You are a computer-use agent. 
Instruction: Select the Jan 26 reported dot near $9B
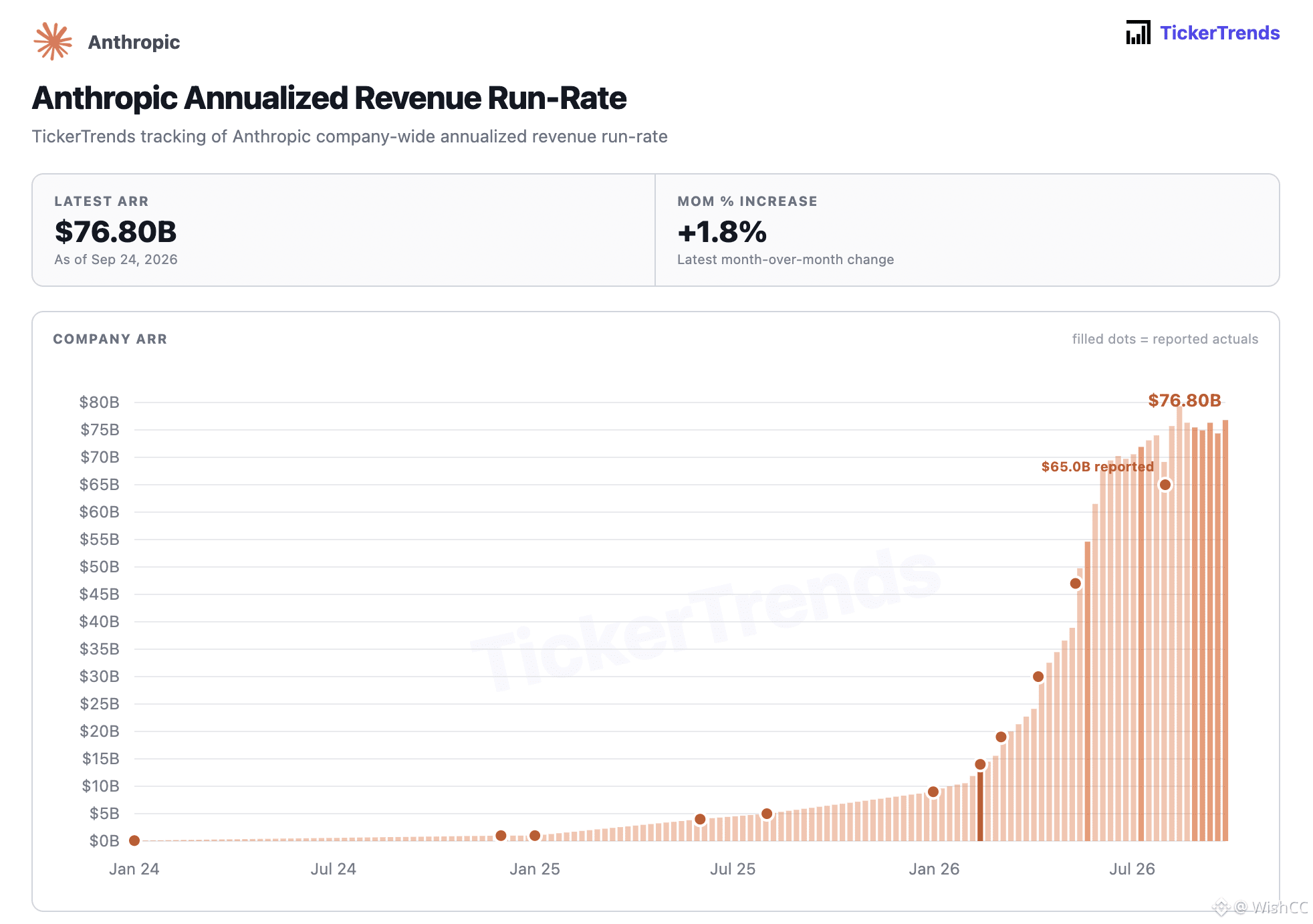pos(933,792)
